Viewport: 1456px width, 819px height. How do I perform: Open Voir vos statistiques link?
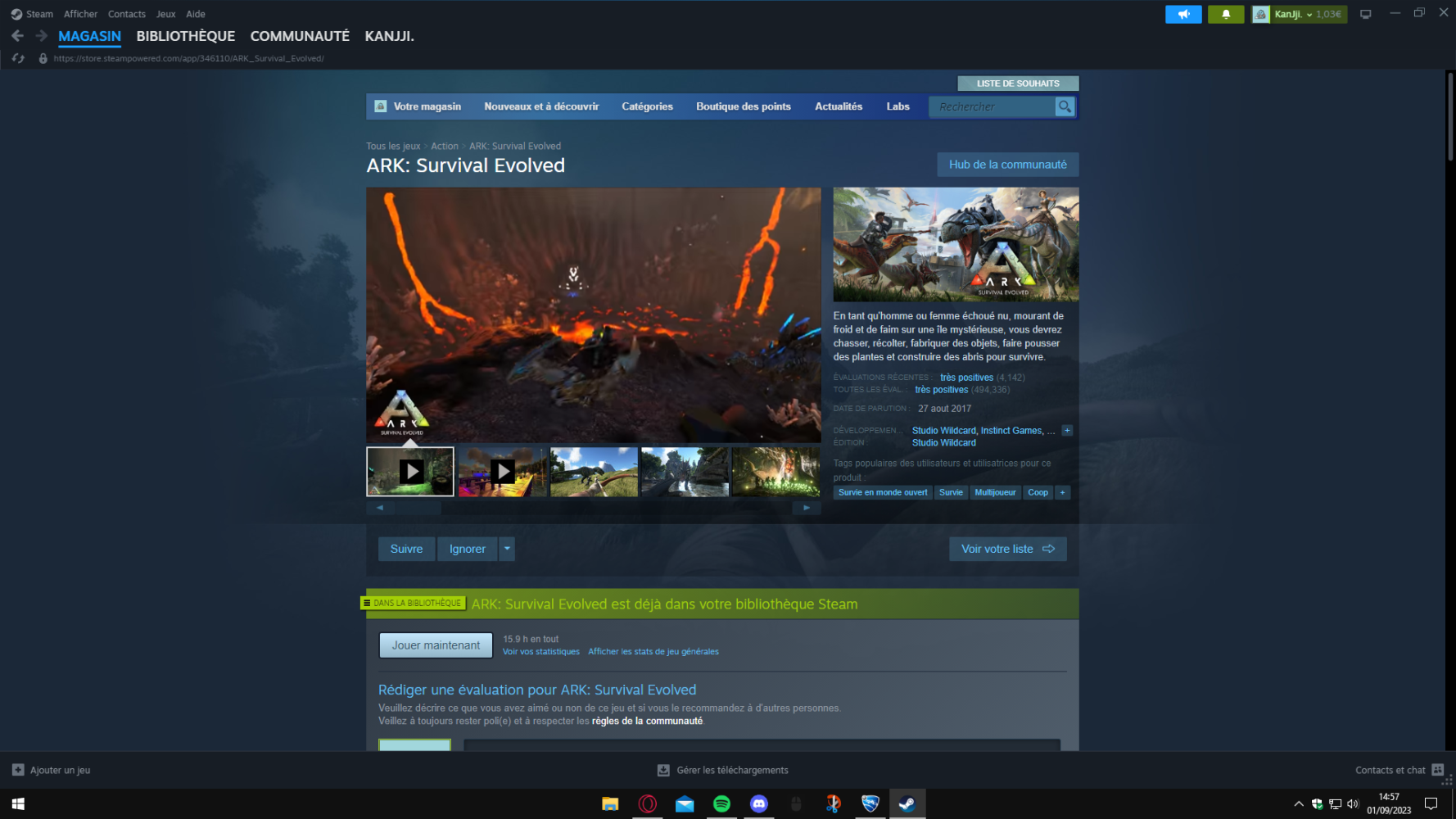tap(541, 652)
